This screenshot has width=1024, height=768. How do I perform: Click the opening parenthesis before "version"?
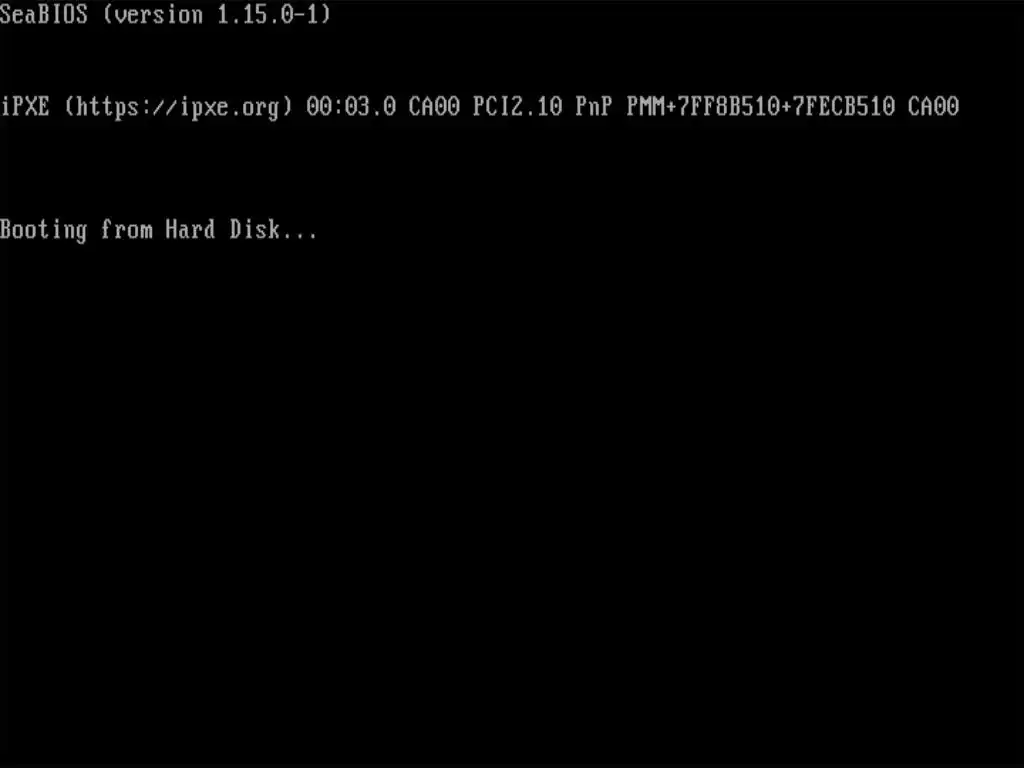point(108,14)
